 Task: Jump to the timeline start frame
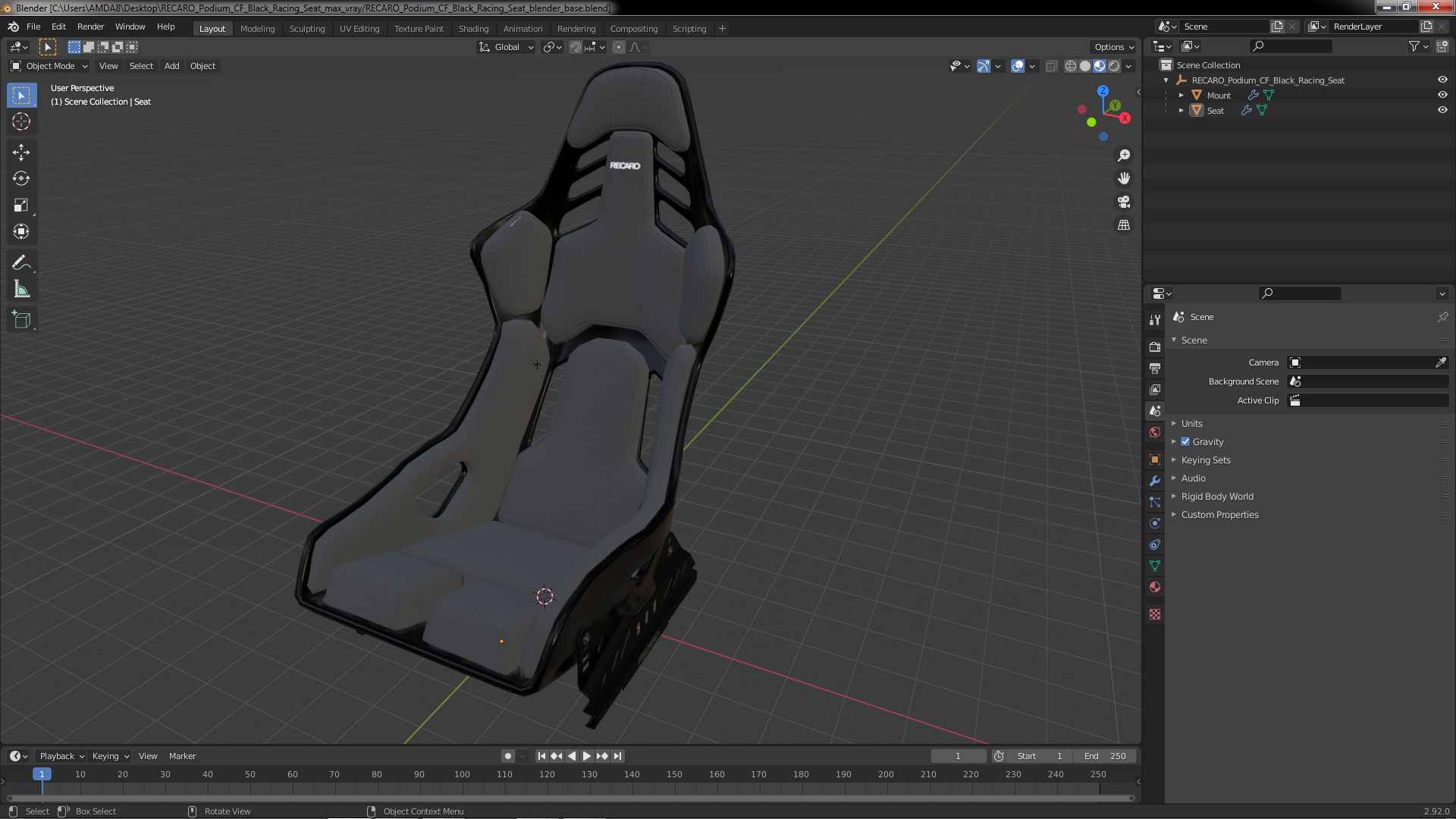point(541,756)
